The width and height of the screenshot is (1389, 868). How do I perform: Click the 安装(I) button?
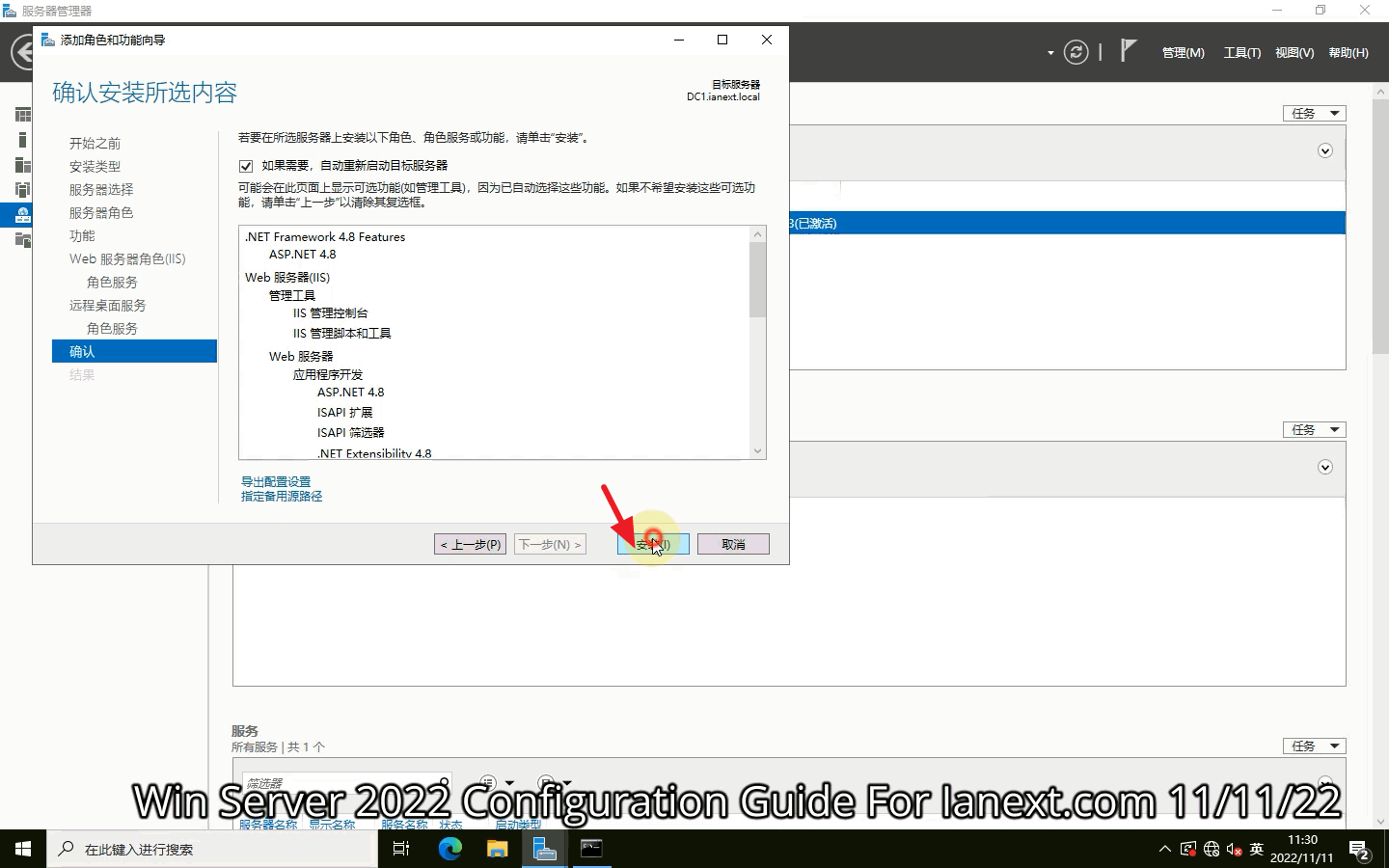coord(653,544)
